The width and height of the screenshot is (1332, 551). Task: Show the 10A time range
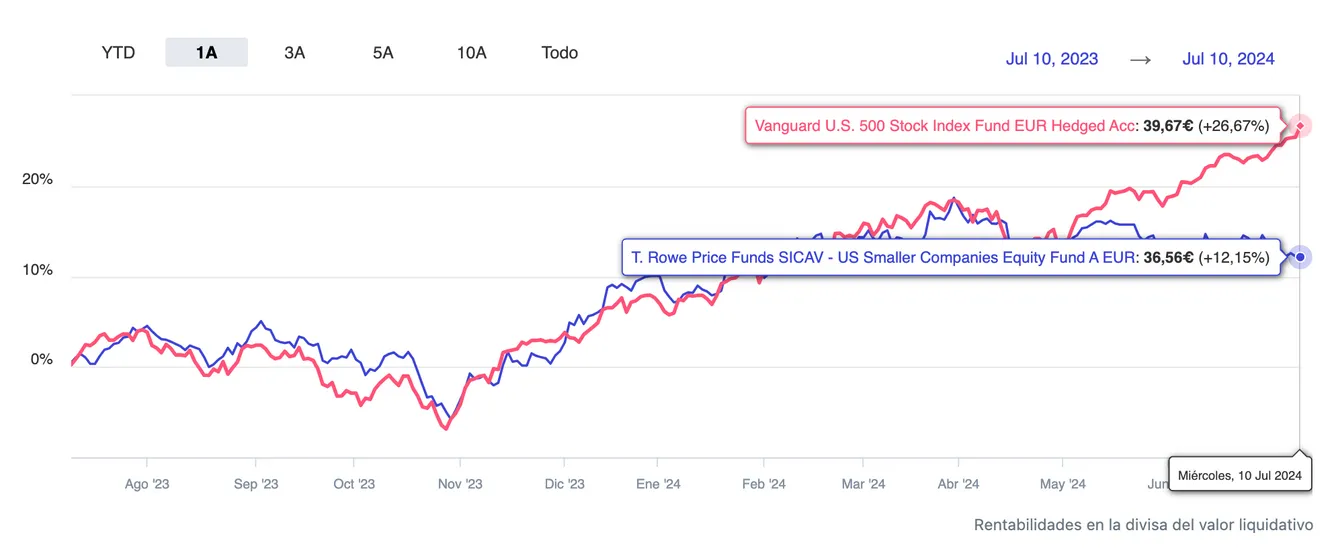click(x=471, y=53)
